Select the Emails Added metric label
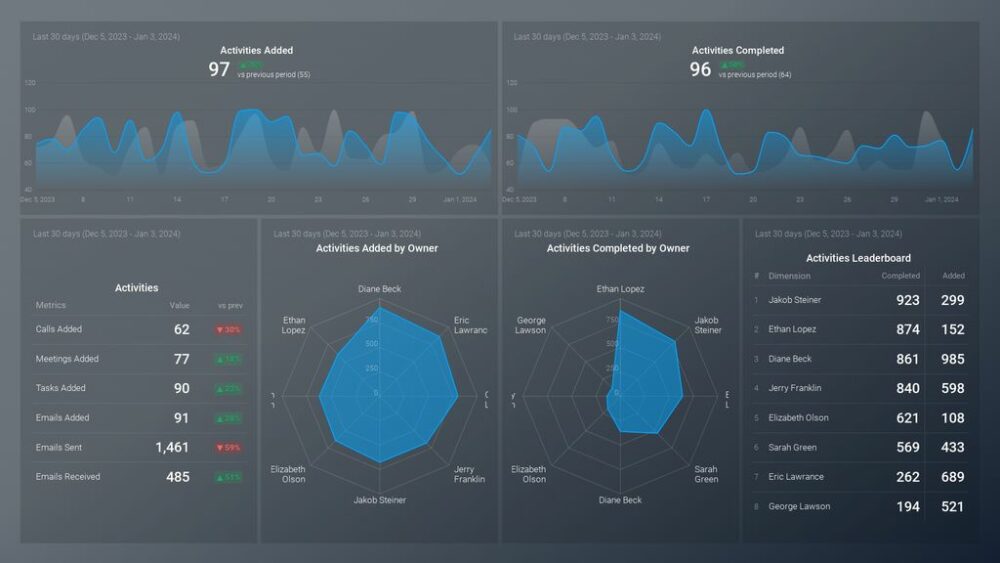The height and width of the screenshot is (563, 1000). pyautogui.click(x=62, y=418)
